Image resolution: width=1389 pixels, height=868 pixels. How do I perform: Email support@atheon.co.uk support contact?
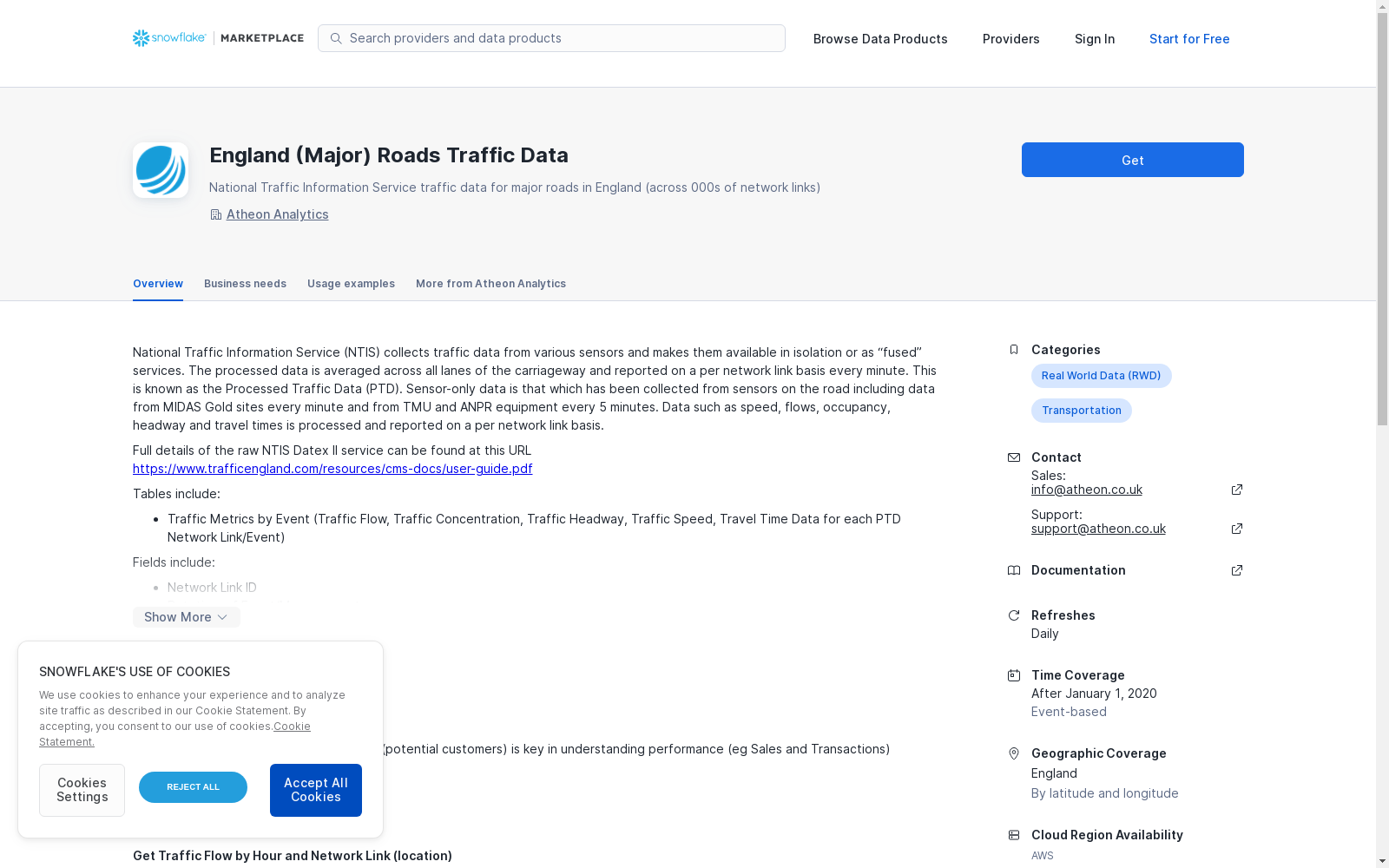click(x=1098, y=529)
